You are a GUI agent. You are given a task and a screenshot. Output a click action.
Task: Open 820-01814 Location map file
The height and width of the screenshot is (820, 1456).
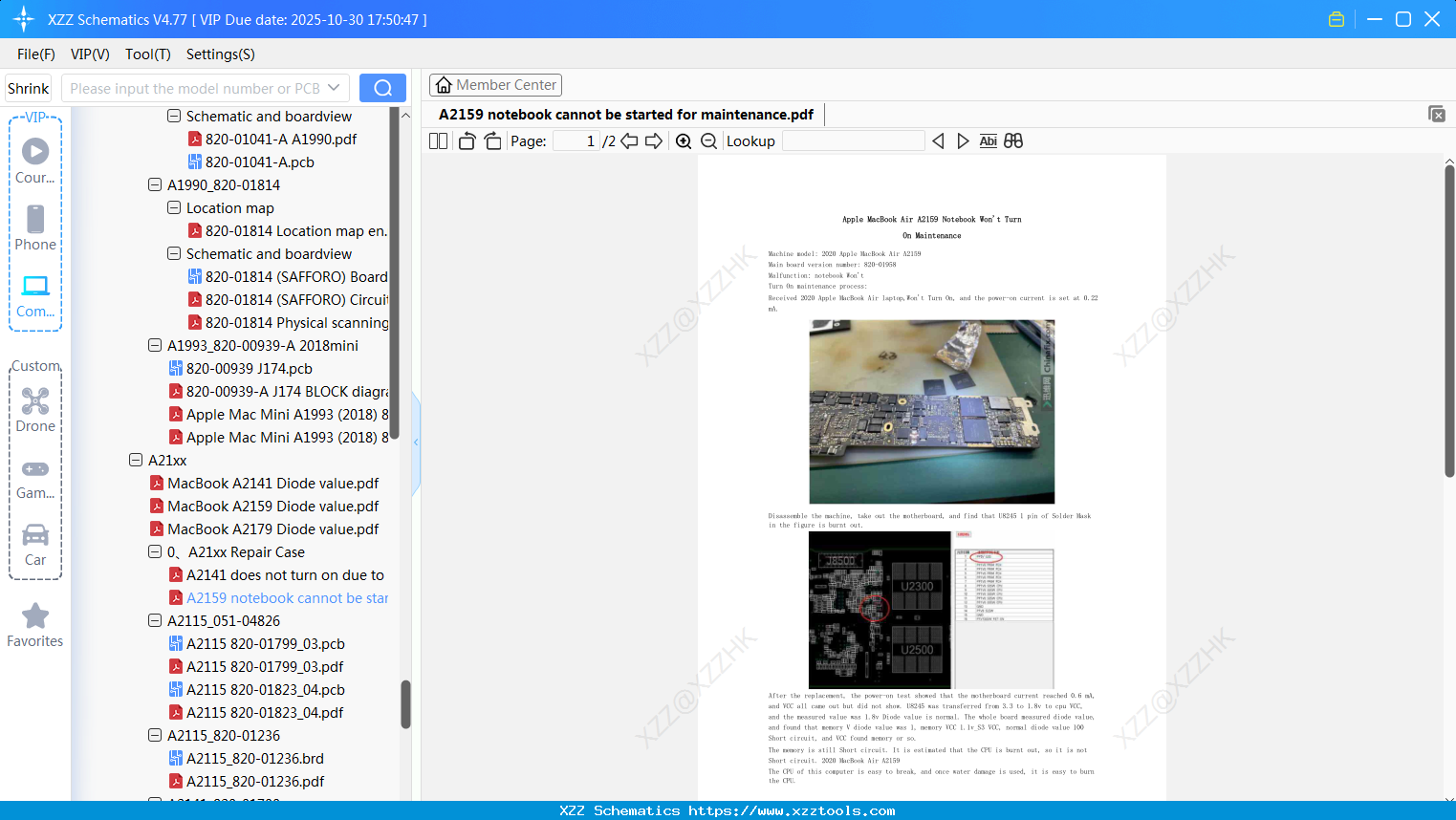296,231
